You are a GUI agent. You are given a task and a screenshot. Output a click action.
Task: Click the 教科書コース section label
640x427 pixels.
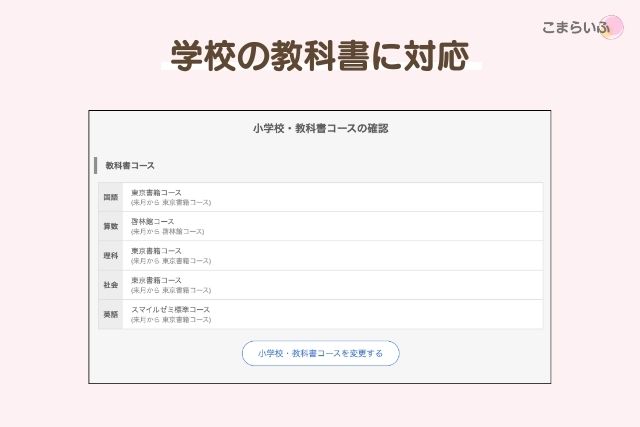[130, 166]
